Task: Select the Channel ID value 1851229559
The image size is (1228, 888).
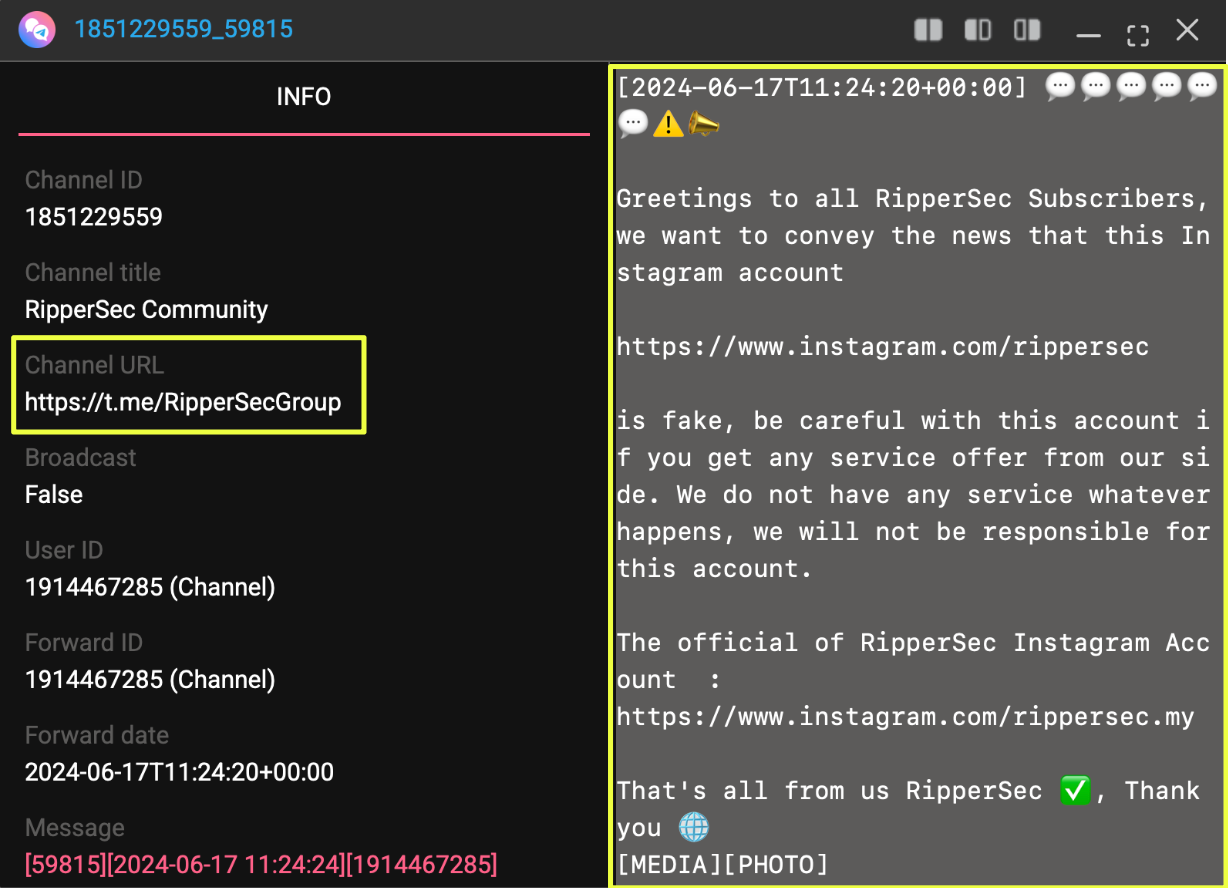Action: point(94,217)
